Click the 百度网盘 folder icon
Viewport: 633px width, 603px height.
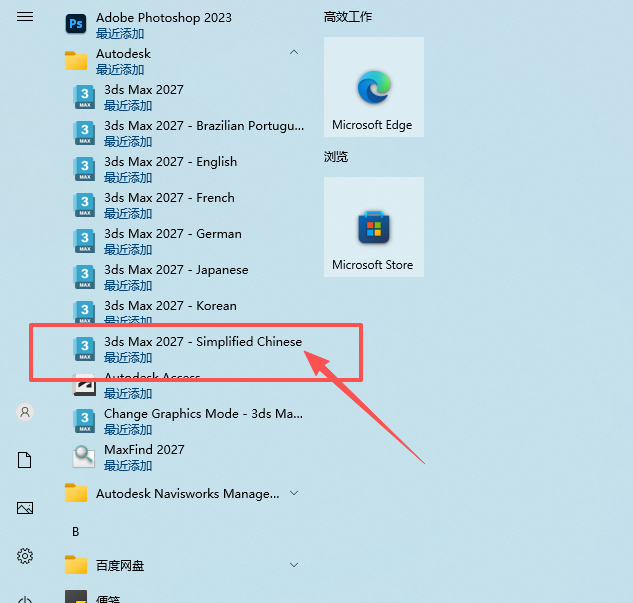coord(76,565)
